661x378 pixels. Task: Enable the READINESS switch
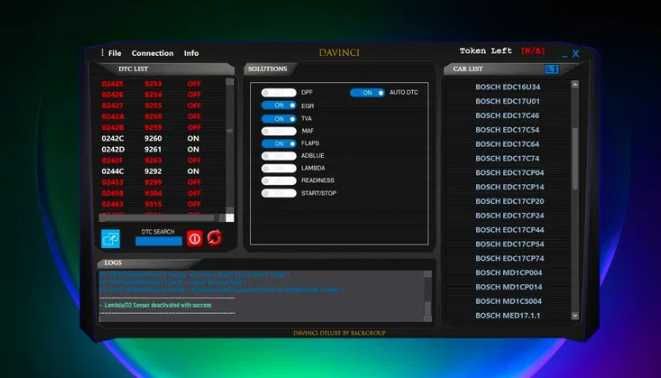pyautogui.click(x=279, y=181)
